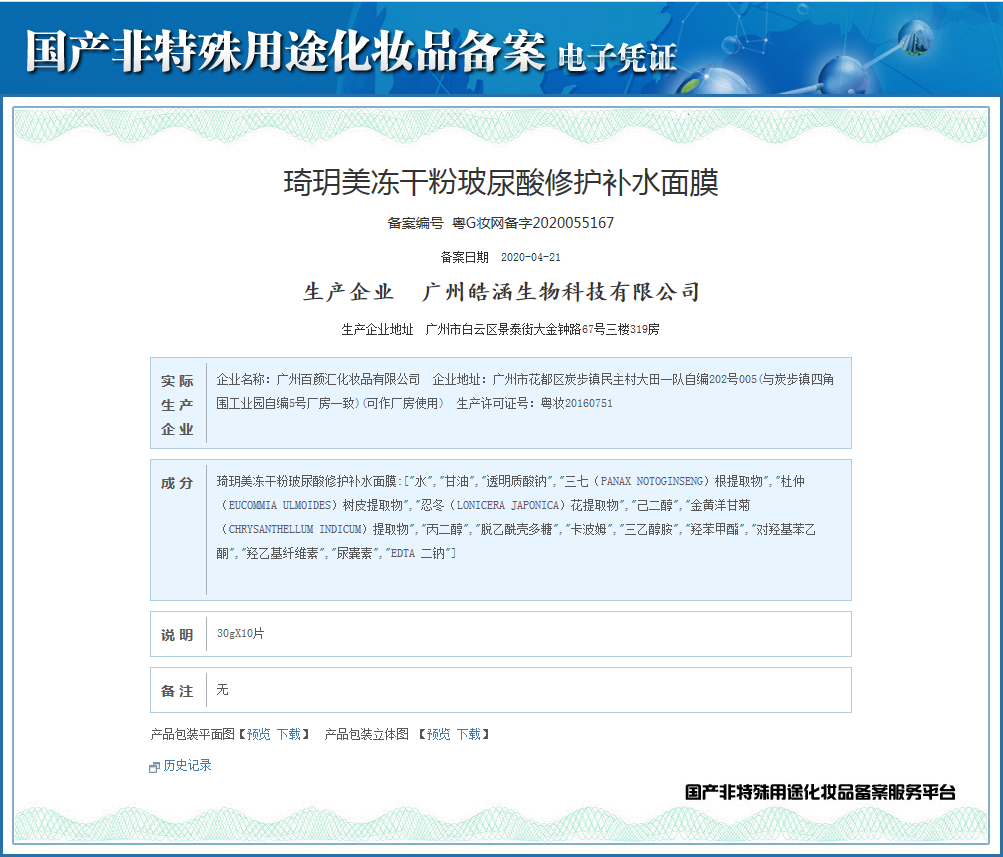1003x857 pixels.
Task: Click the 成分 section label
Action: 177,483
